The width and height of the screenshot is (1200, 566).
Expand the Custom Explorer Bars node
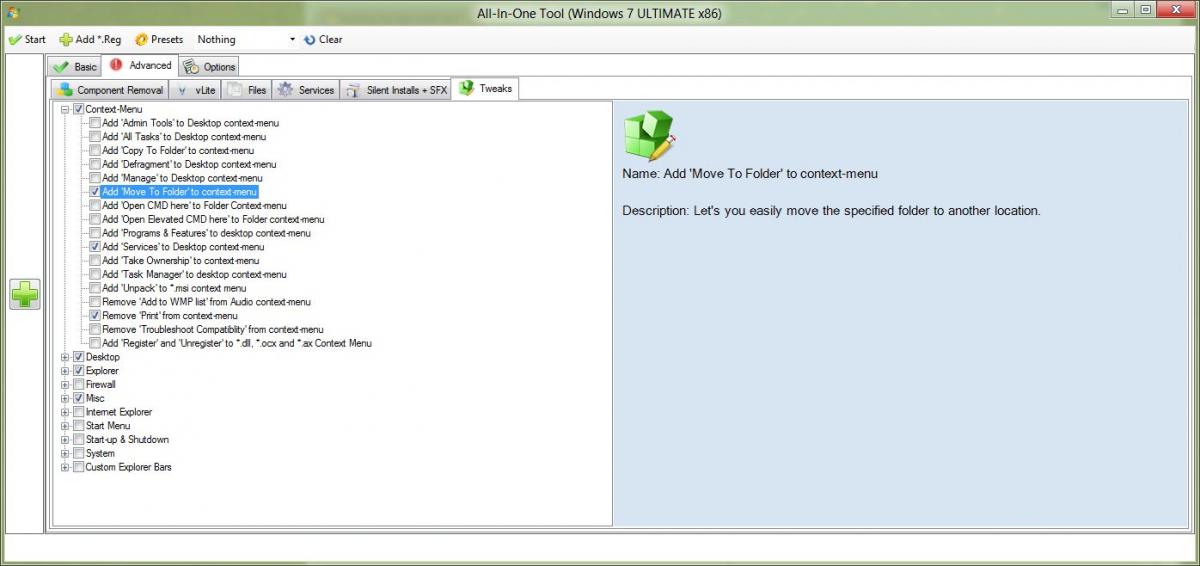coord(65,467)
